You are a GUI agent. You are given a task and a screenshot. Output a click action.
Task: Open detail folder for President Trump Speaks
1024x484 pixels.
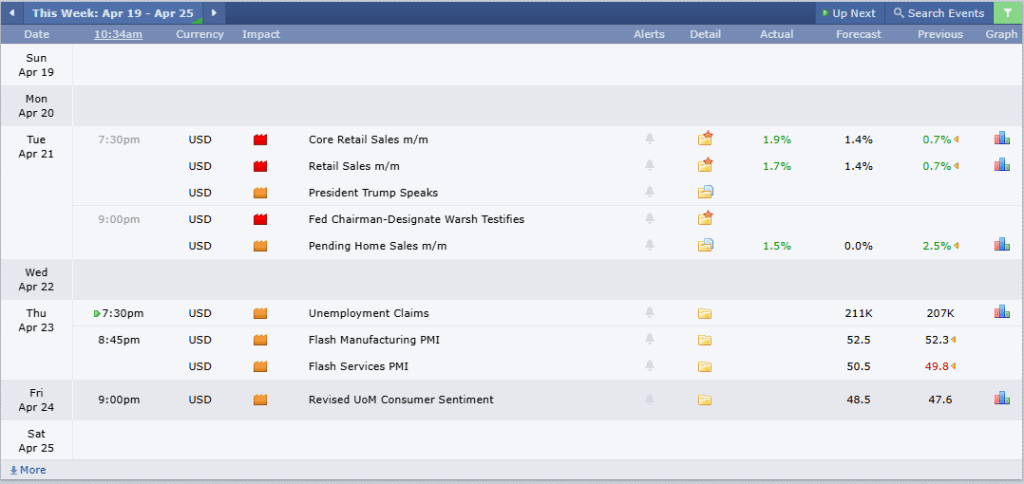click(x=705, y=192)
